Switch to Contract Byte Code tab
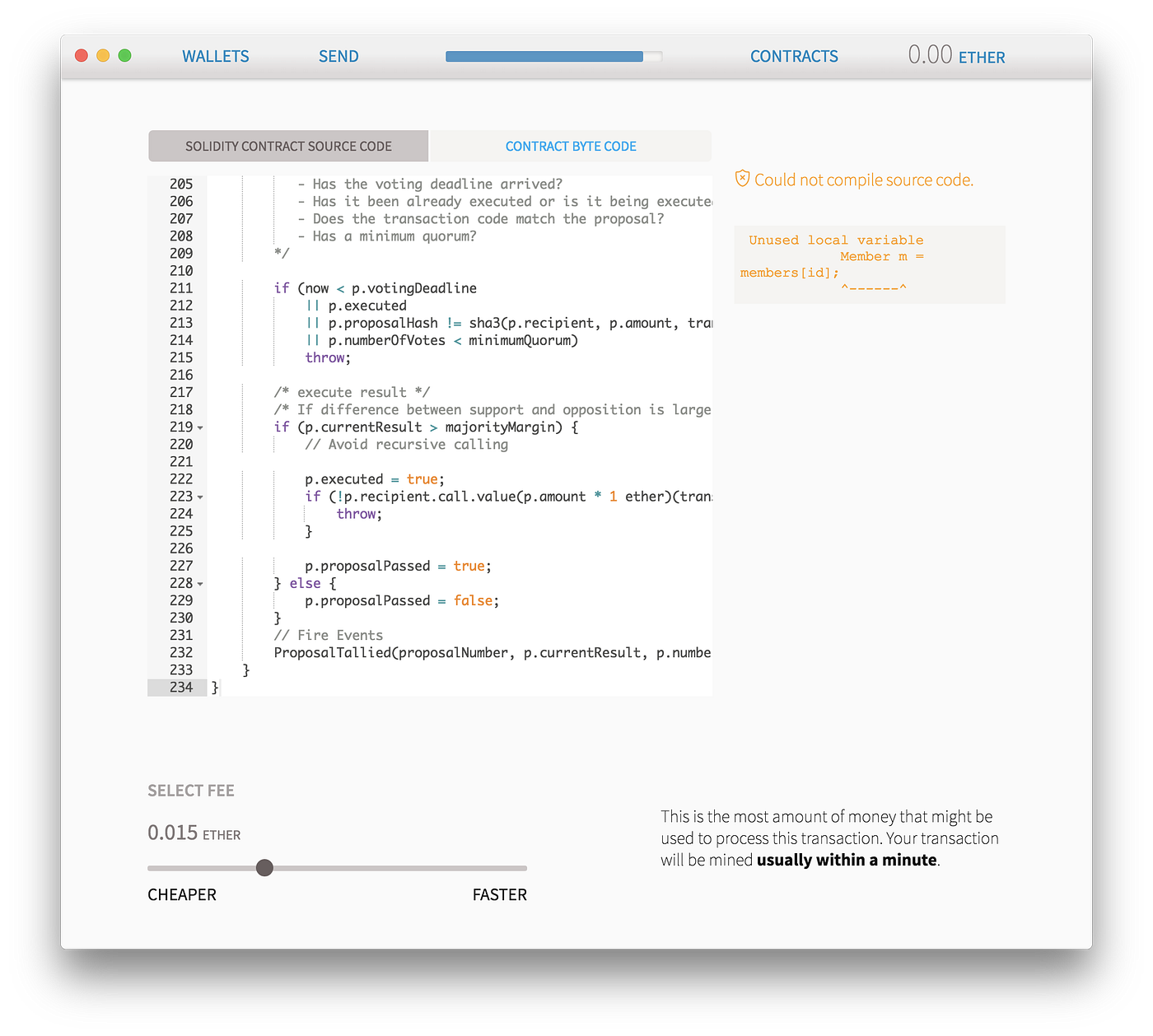Viewport: 1153px width, 1036px height. pos(571,146)
